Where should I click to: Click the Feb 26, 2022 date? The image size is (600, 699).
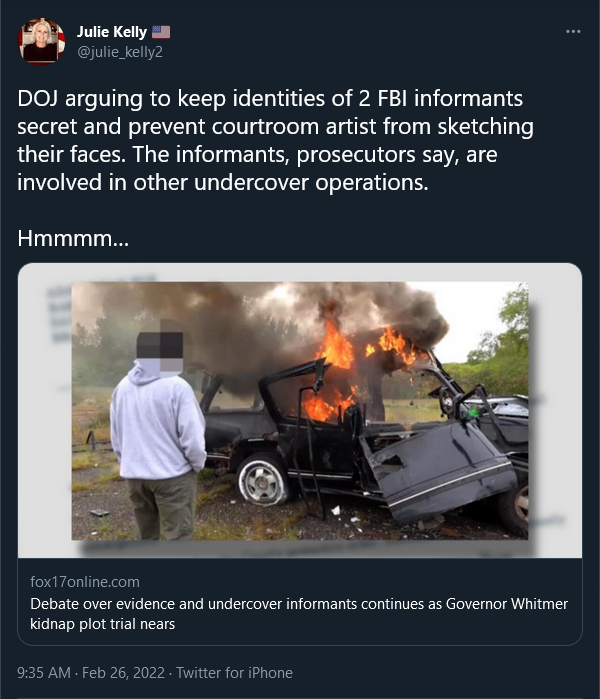point(123,672)
